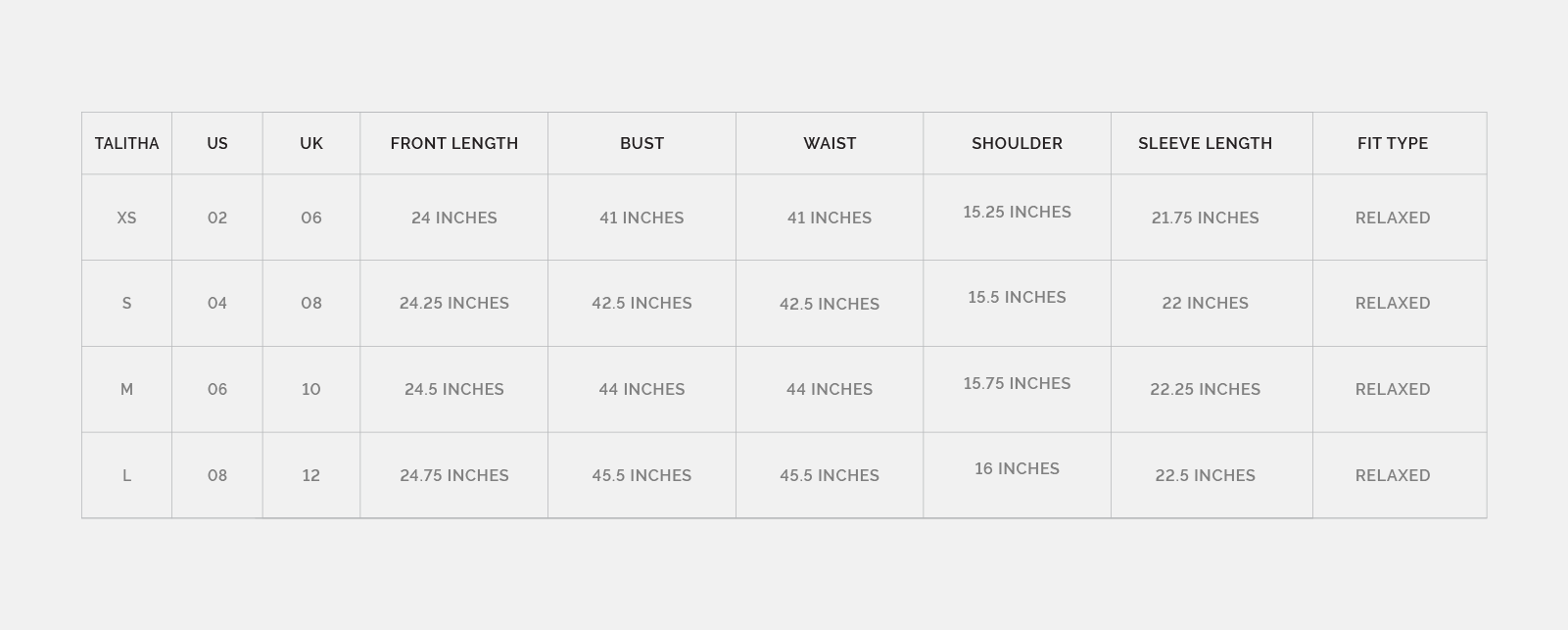Select the 15.75 INCHES shoulder cell
This screenshot has width=1568, height=630.
[x=1017, y=383]
